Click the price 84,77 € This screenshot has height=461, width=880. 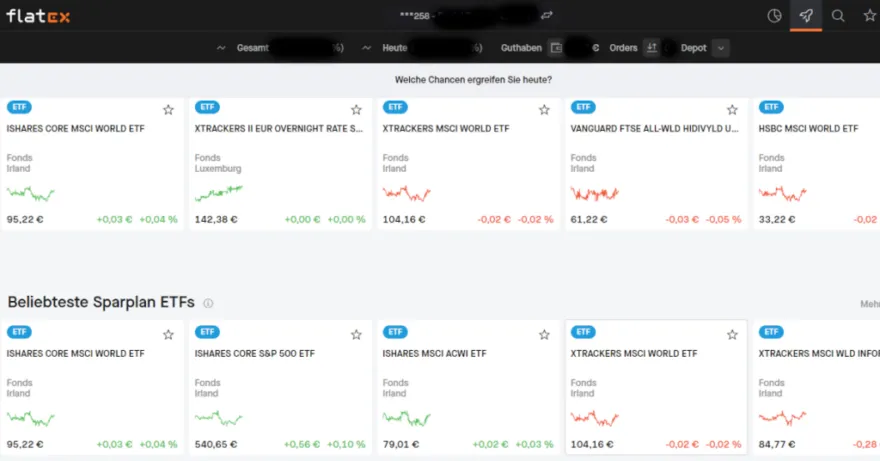coord(777,445)
